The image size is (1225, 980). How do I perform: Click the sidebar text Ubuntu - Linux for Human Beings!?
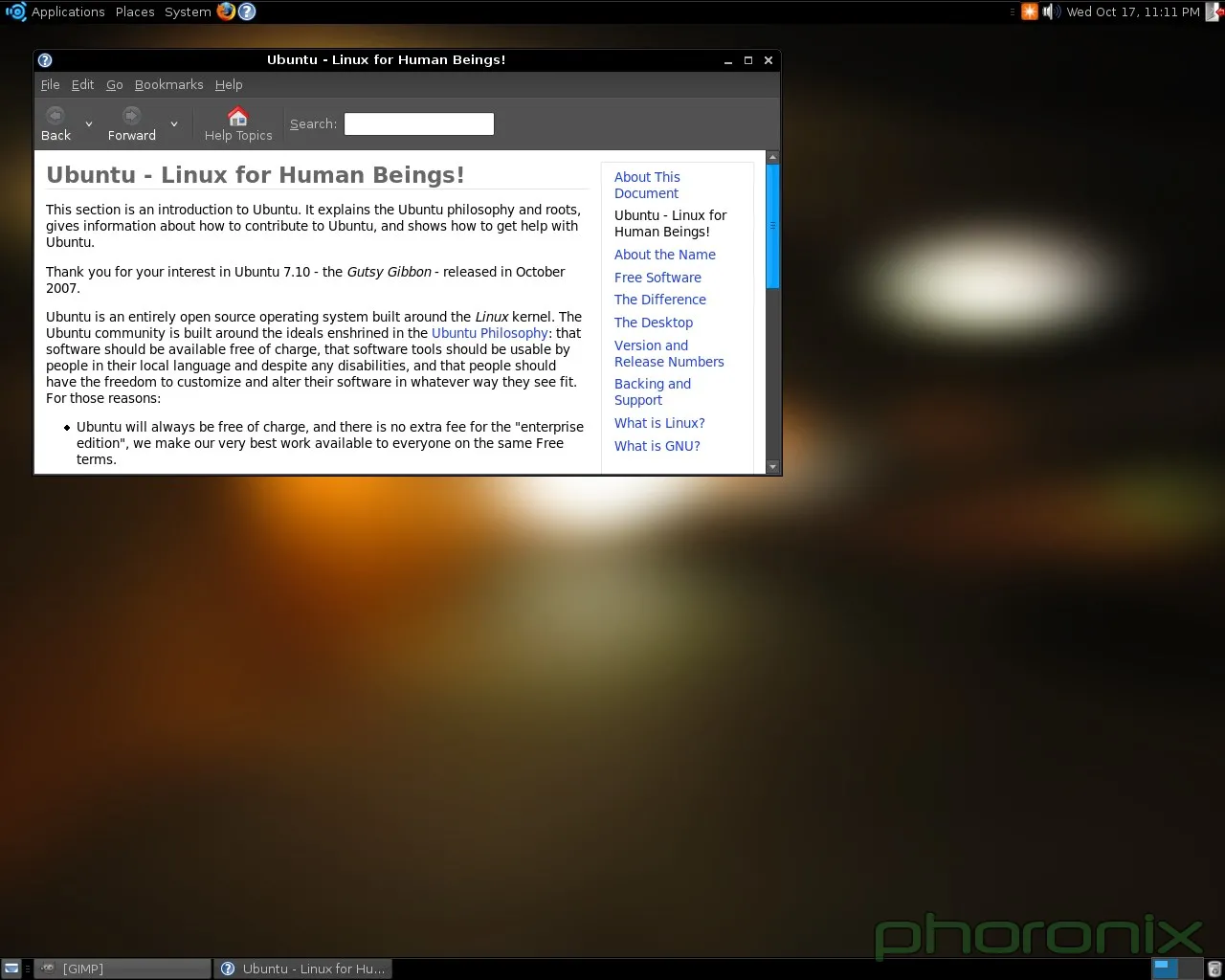(x=670, y=223)
